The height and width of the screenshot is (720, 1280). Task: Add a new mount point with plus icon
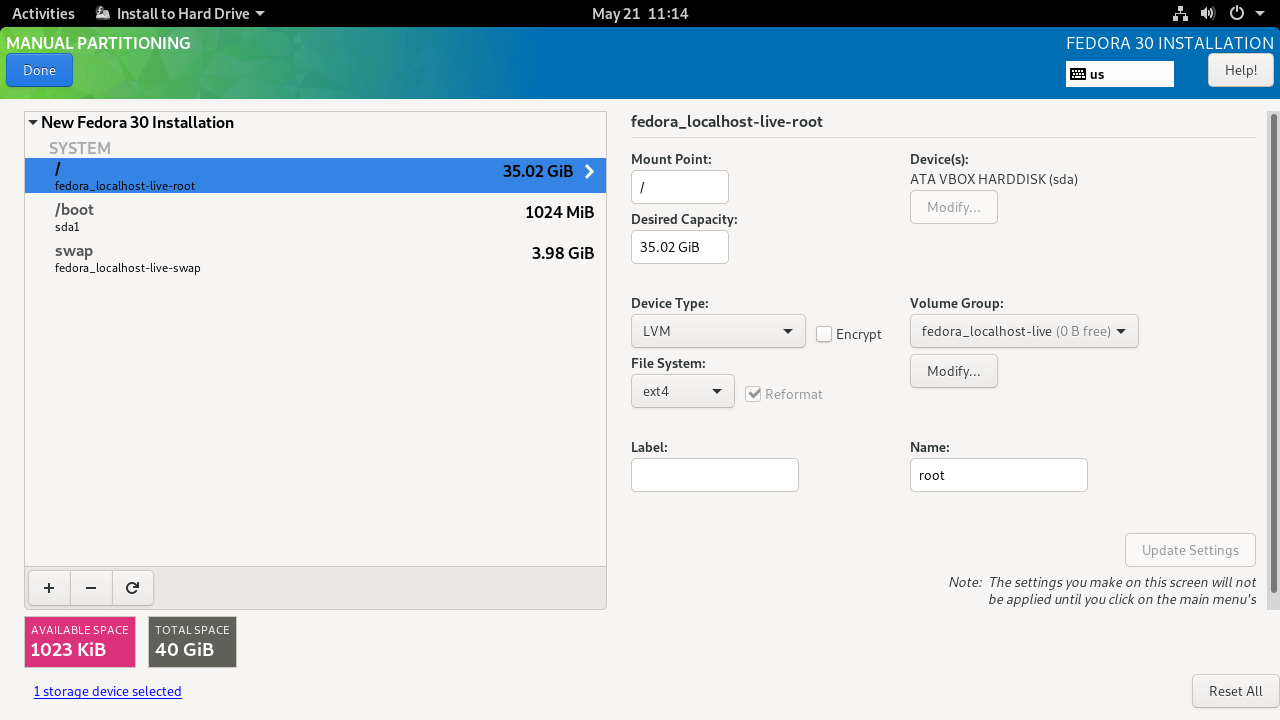click(x=49, y=589)
